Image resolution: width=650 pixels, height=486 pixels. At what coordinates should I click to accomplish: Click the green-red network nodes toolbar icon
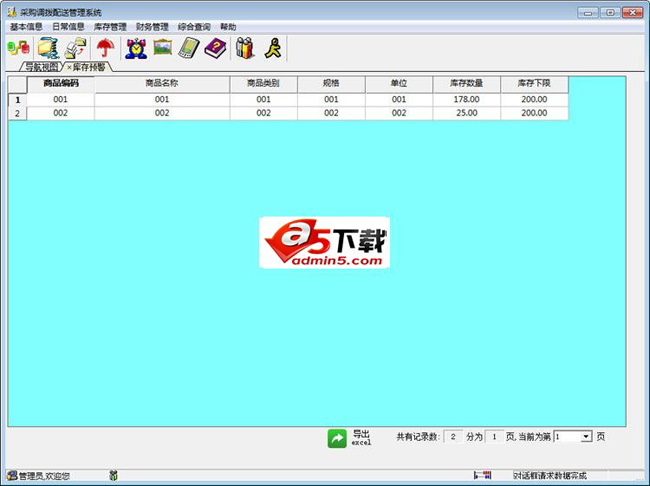click(19, 49)
